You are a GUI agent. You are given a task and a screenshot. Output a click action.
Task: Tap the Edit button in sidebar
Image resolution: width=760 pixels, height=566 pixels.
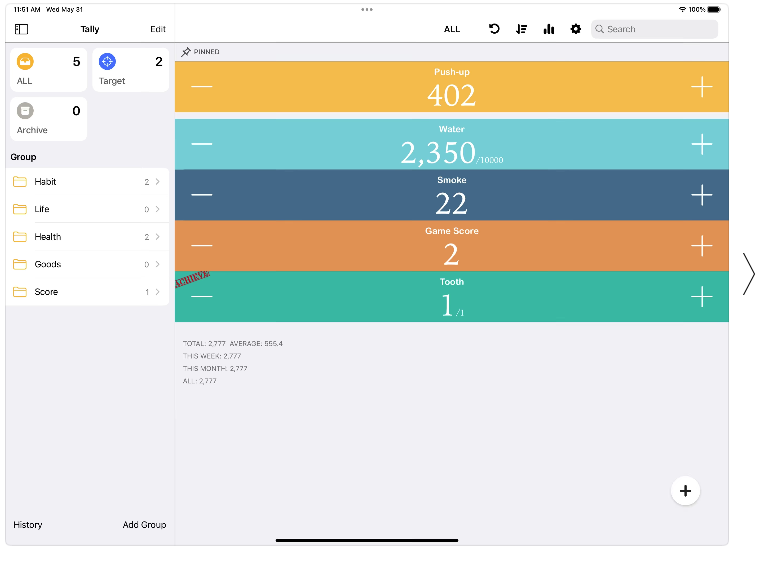[x=158, y=29]
